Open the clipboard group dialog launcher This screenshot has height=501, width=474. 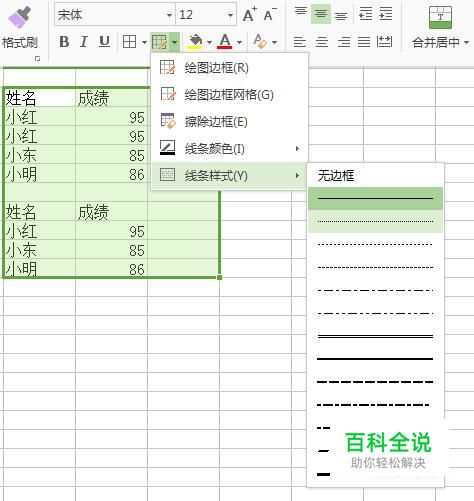point(37,59)
